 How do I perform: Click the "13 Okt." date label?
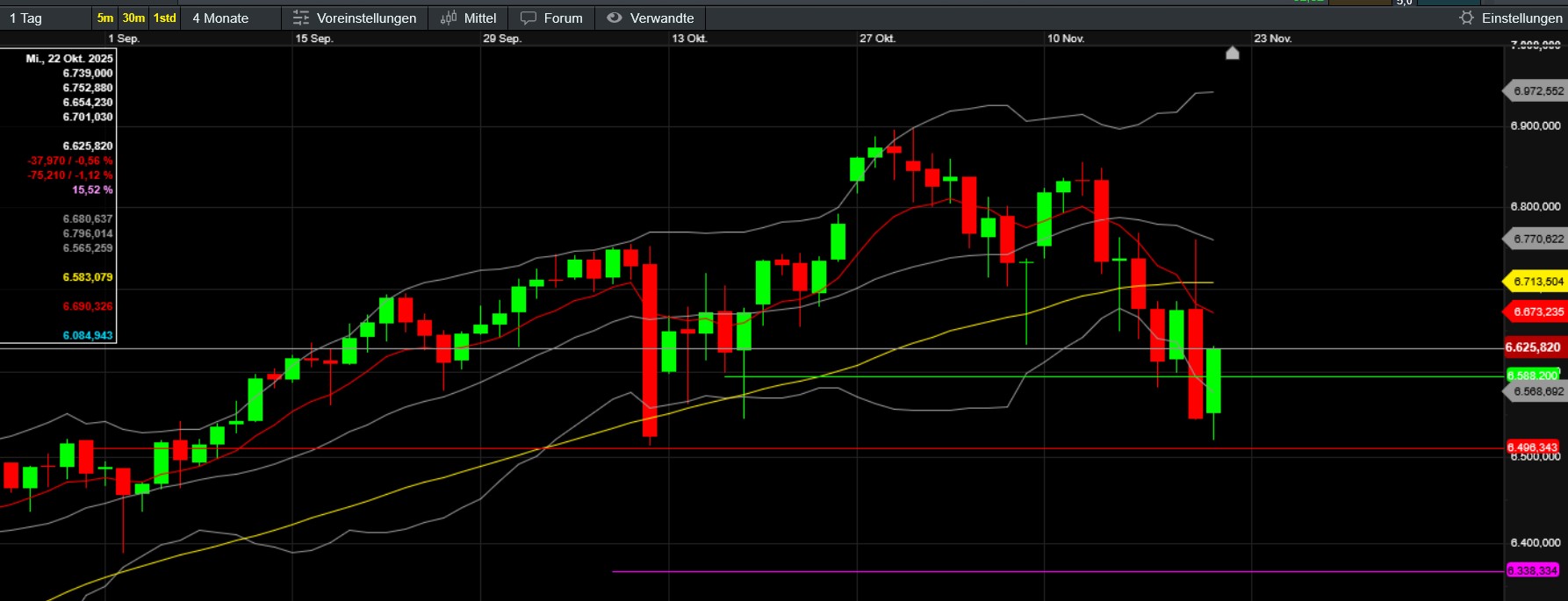coord(690,39)
